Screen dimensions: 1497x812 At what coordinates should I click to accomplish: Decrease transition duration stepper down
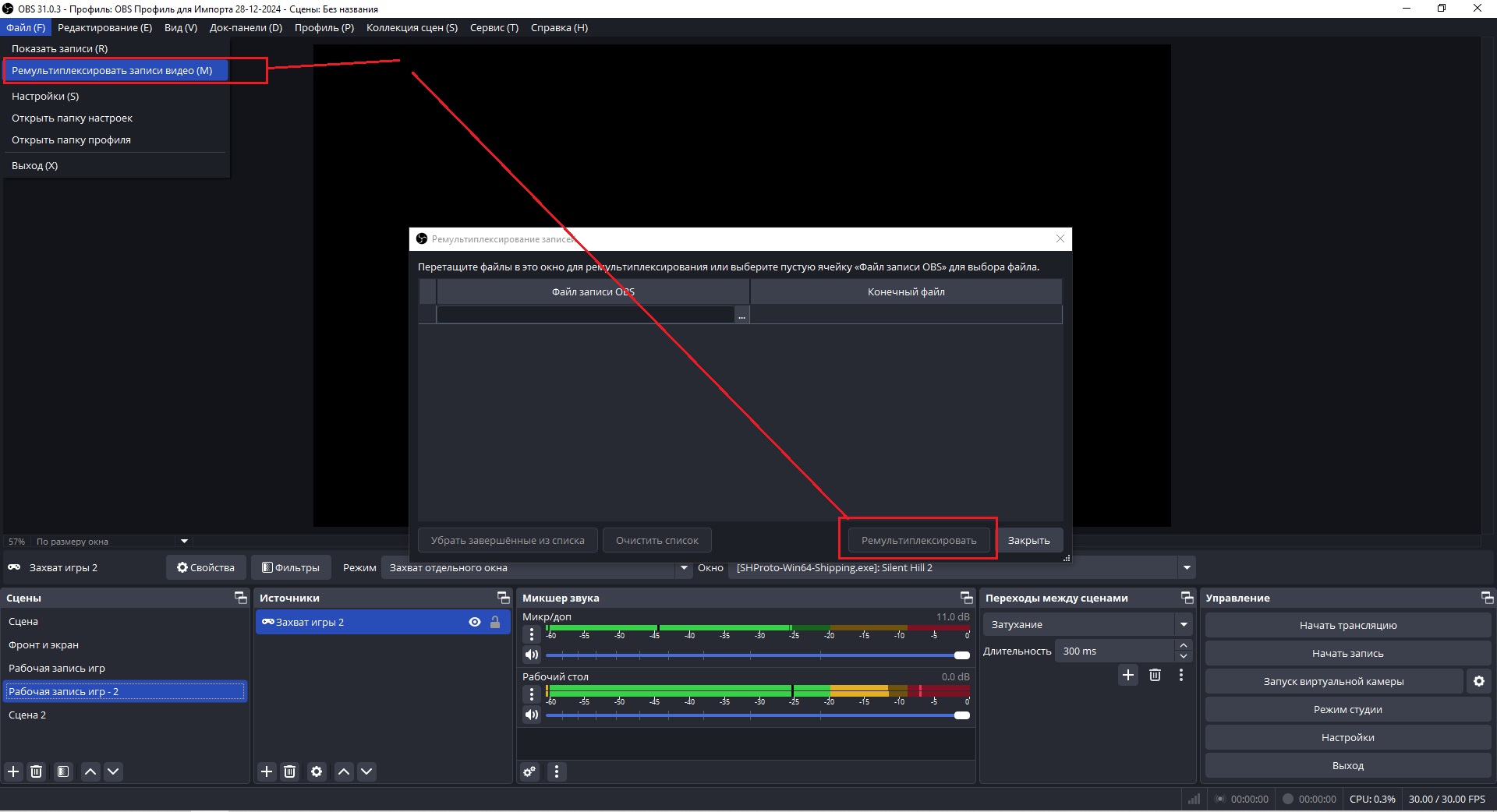(x=1184, y=656)
